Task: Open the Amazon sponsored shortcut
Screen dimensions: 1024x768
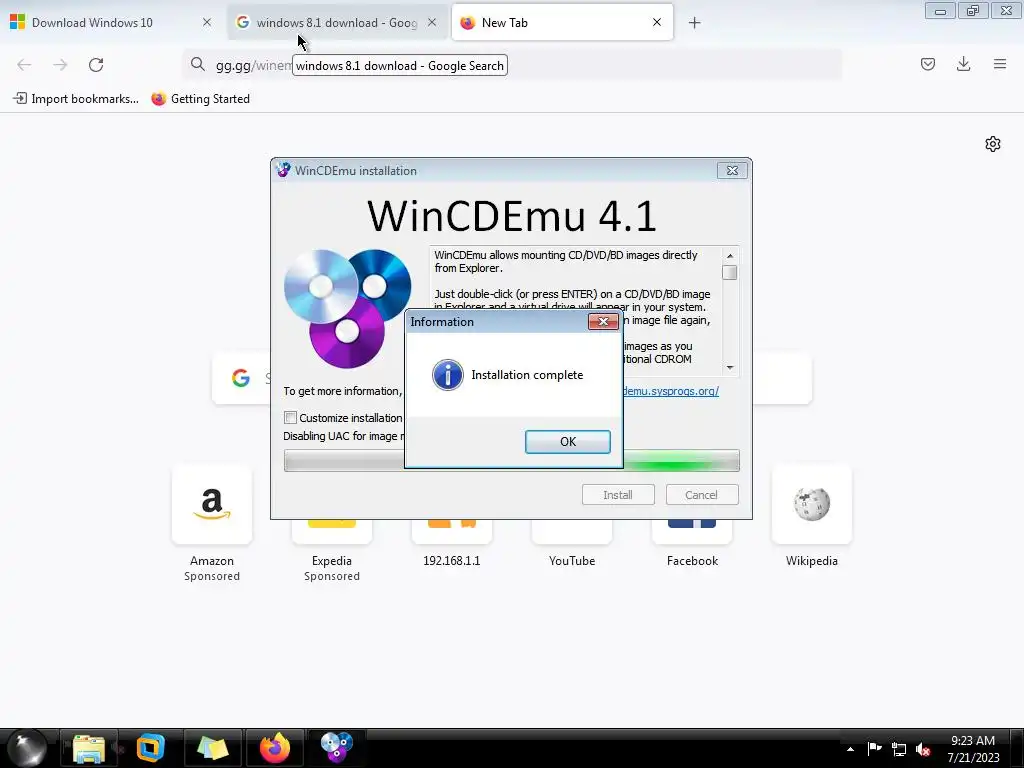Action: point(212,504)
